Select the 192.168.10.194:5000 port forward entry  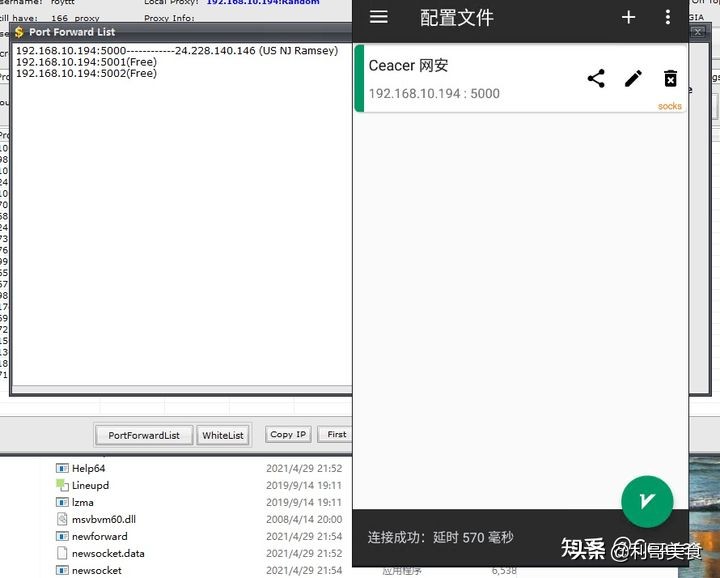[x=177, y=51]
